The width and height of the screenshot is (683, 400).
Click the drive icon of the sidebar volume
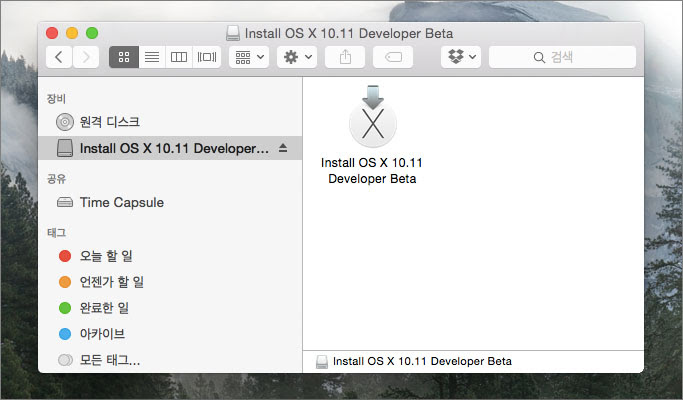[65, 148]
